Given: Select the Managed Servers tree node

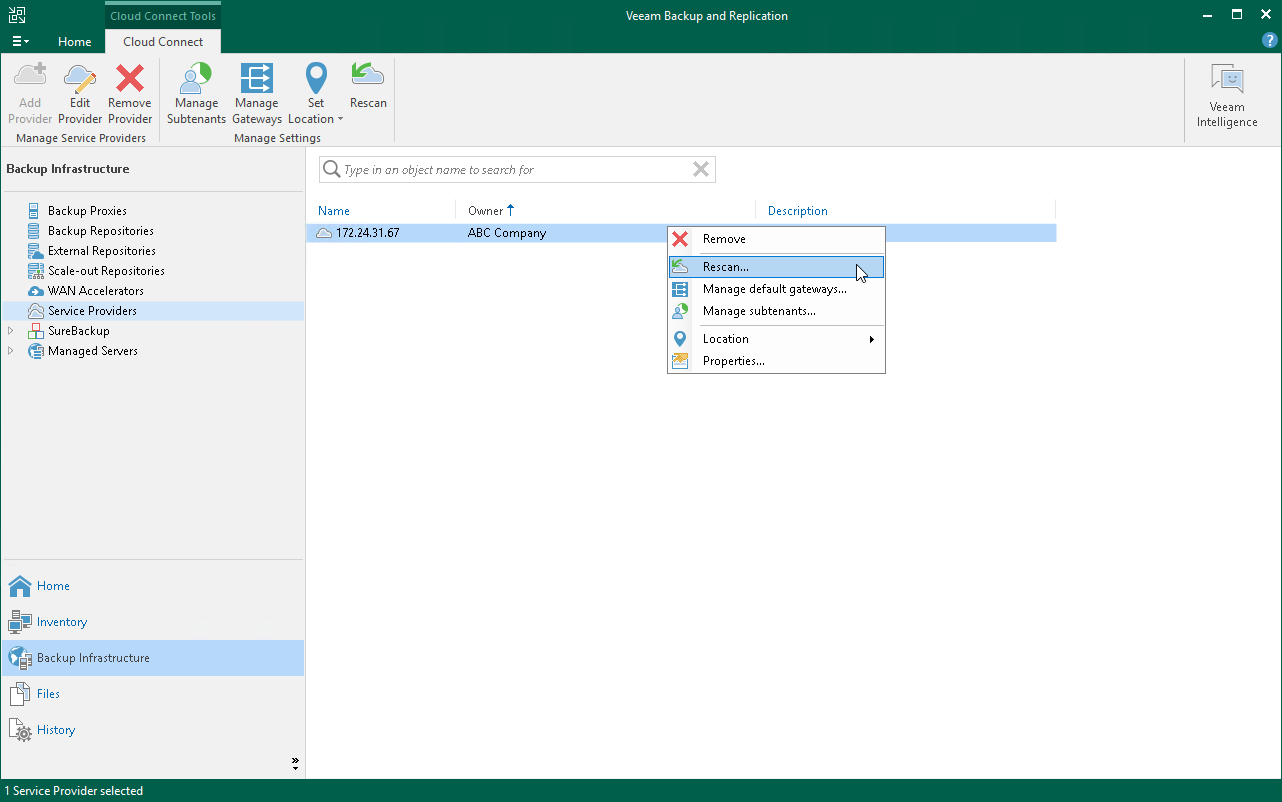Looking at the screenshot, I should click(x=93, y=351).
